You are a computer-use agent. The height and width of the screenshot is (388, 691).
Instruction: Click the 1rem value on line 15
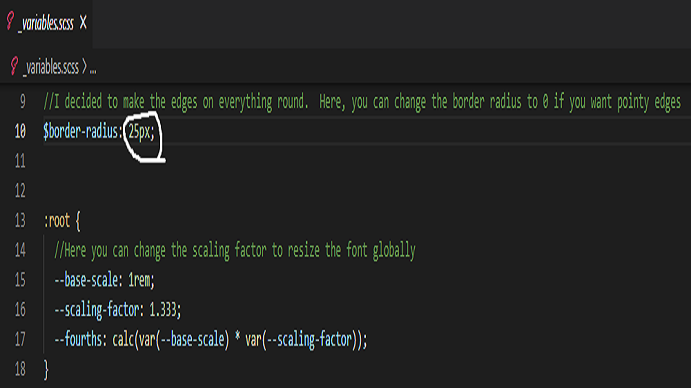pos(139,280)
